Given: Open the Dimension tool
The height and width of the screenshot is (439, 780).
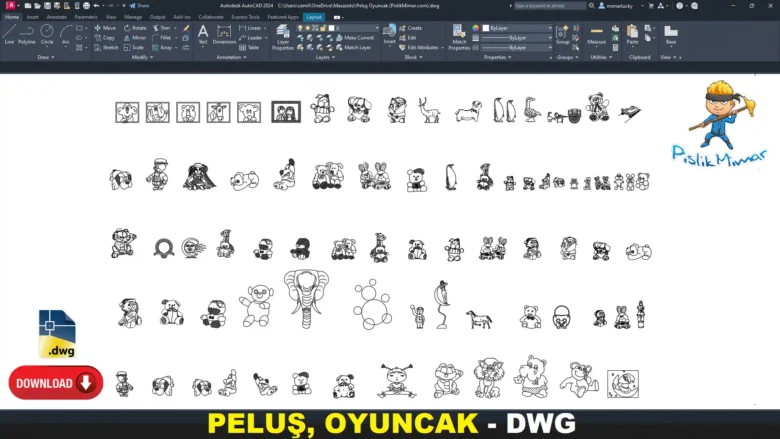Looking at the screenshot, I should tap(224, 35).
